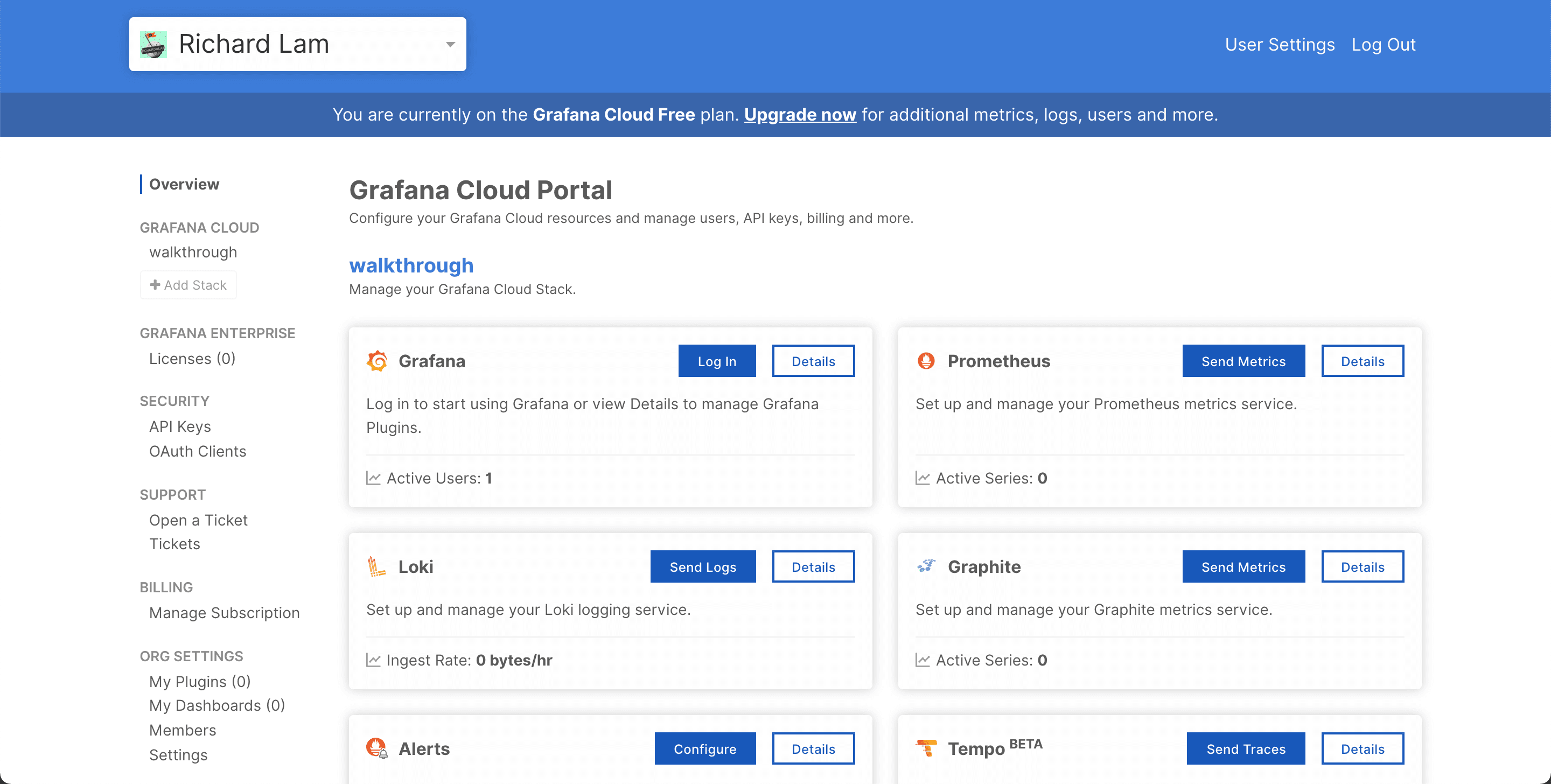Screen dimensions: 1551x784
Task: Open User Settings in the header
Action: click(x=1280, y=45)
